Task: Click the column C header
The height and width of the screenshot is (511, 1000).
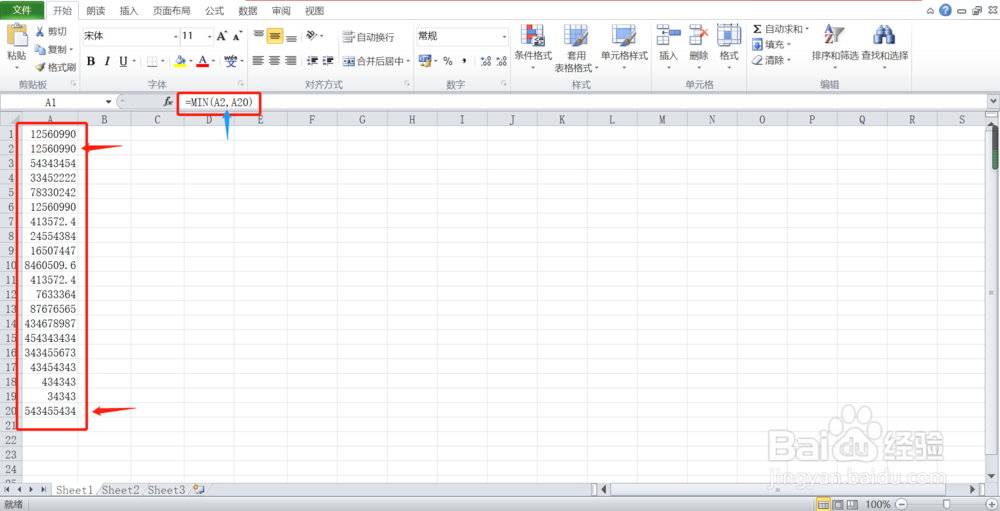Action: click(x=157, y=119)
